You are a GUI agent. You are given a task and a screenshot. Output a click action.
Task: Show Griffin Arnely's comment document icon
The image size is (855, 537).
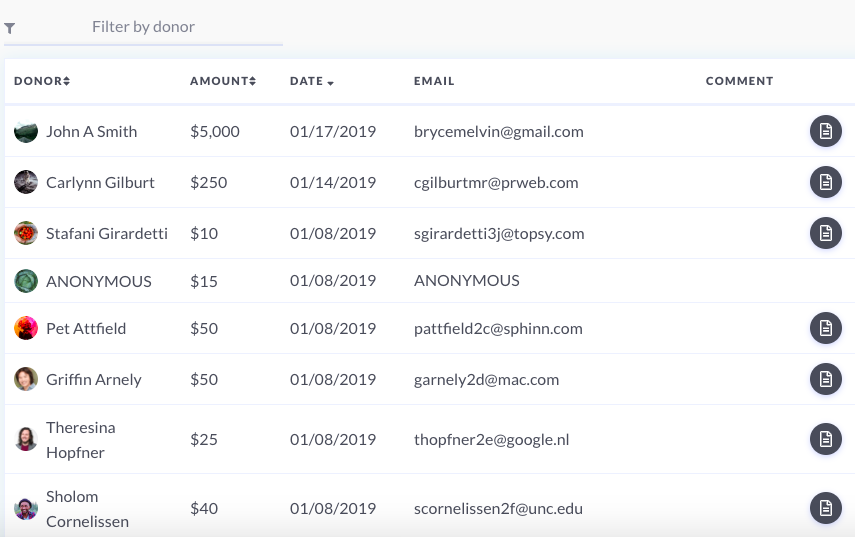click(826, 379)
